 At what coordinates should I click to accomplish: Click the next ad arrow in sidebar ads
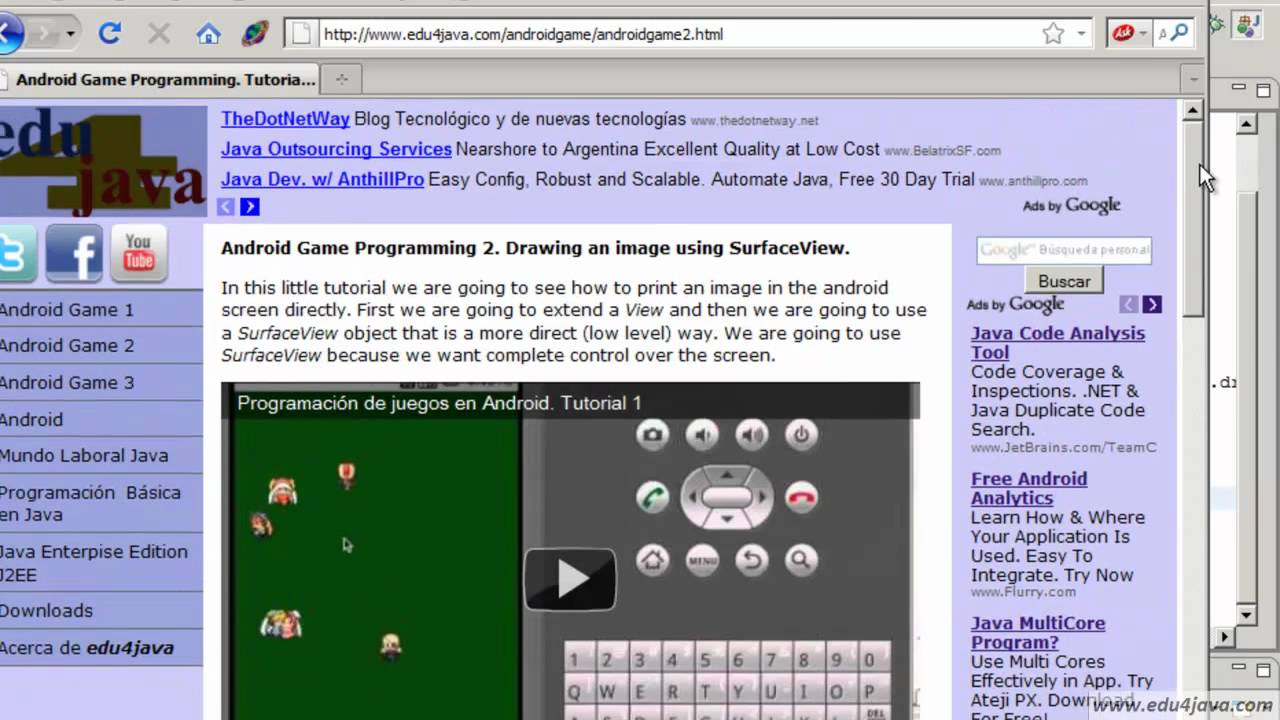pyautogui.click(x=1152, y=304)
